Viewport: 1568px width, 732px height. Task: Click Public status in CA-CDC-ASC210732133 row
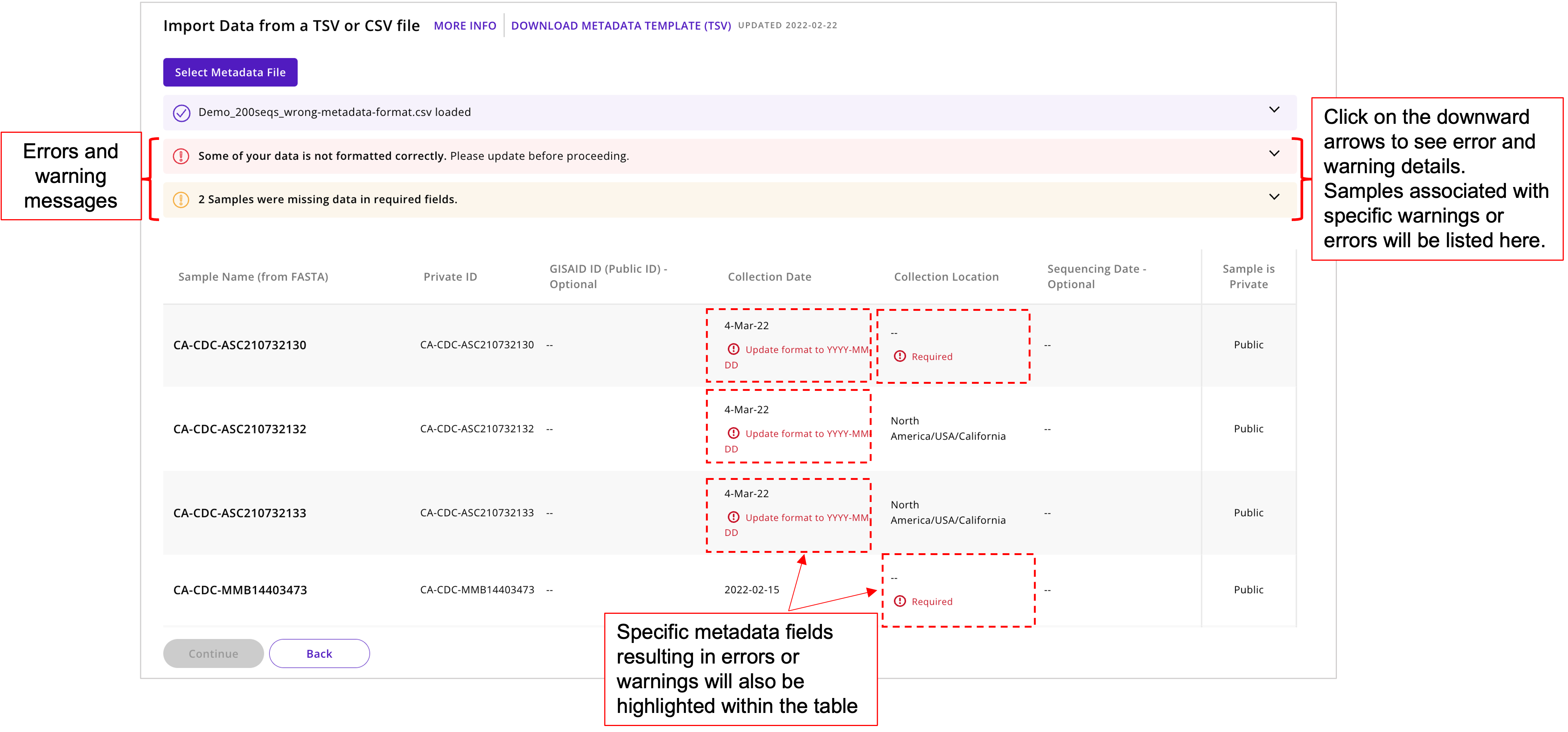(1248, 513)
